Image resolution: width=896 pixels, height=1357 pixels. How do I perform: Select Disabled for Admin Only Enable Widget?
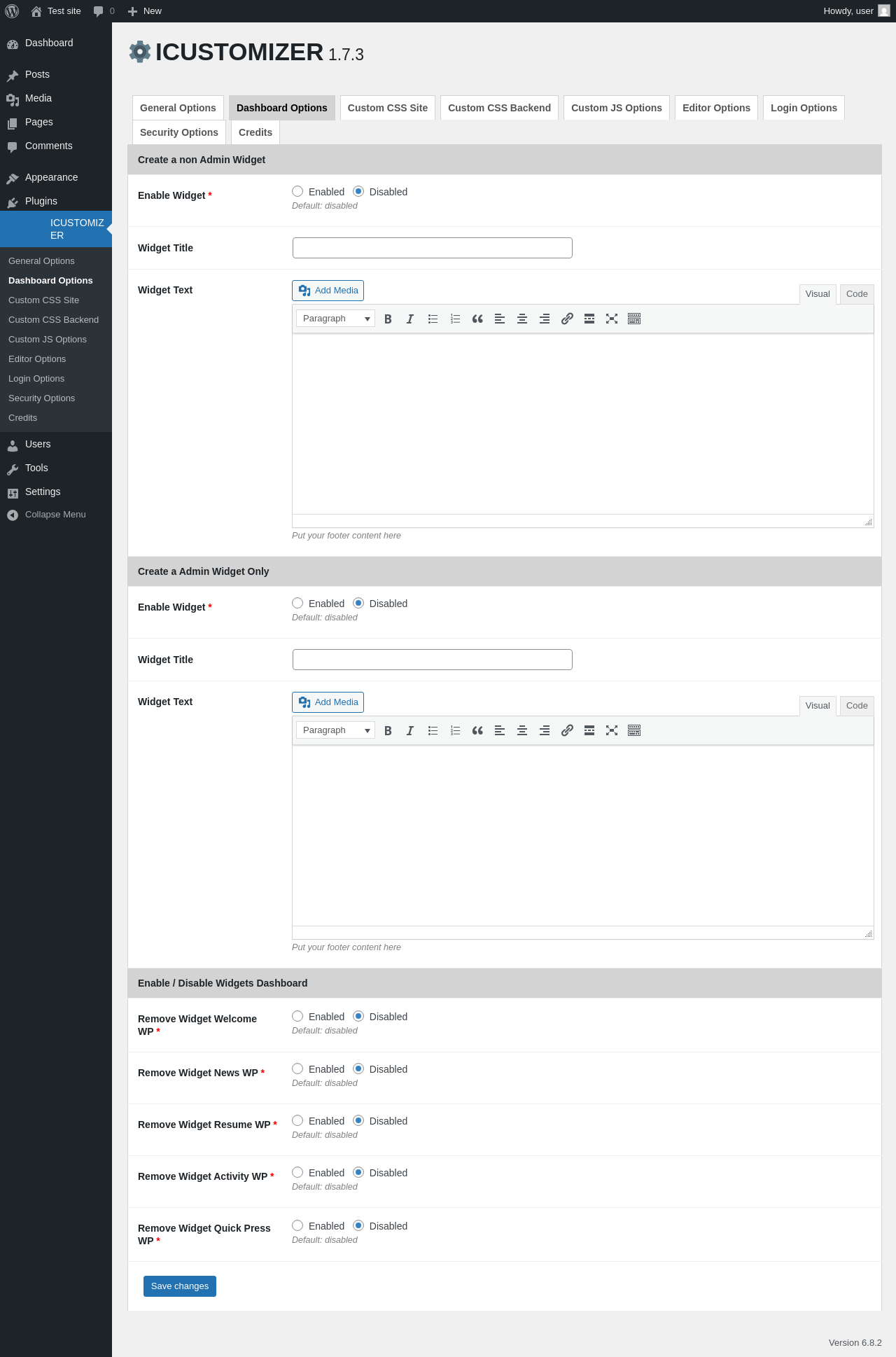click(x=358, y=603)
